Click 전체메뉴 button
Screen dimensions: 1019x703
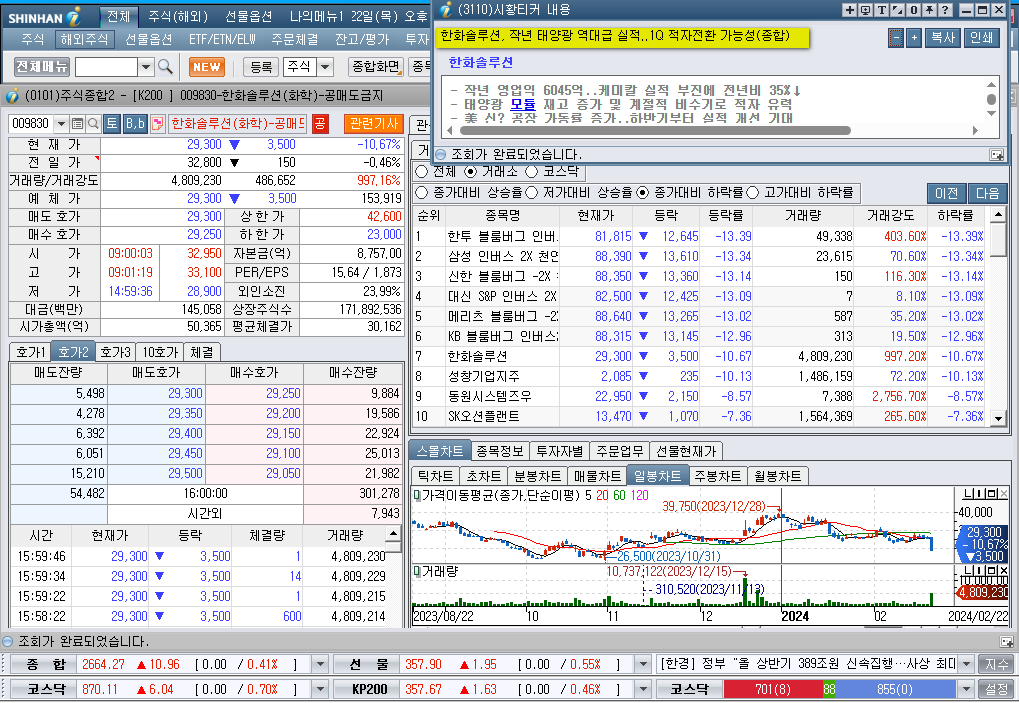click(x=42, y=66)
